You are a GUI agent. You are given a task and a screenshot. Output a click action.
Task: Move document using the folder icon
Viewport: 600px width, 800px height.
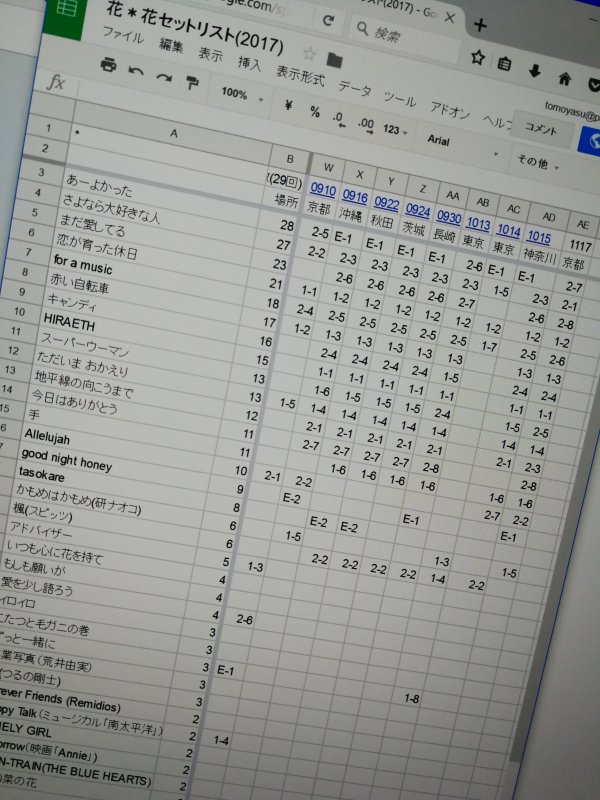334,60
